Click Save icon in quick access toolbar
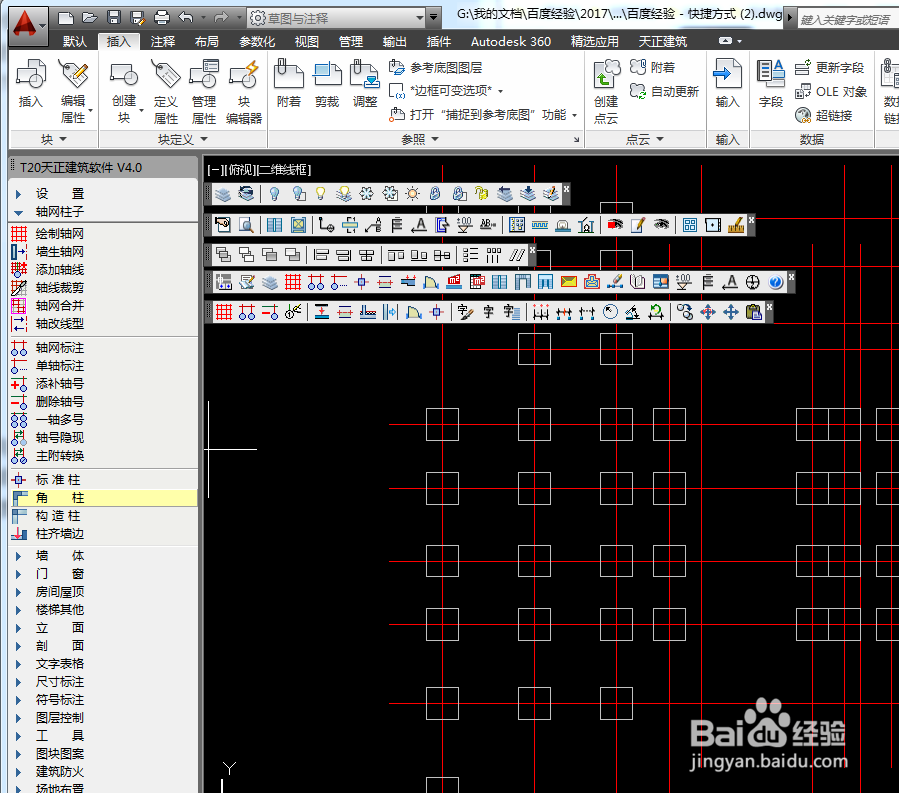This screenshot has width=899, height=793. pyautogui.click(x=113, y=18)
